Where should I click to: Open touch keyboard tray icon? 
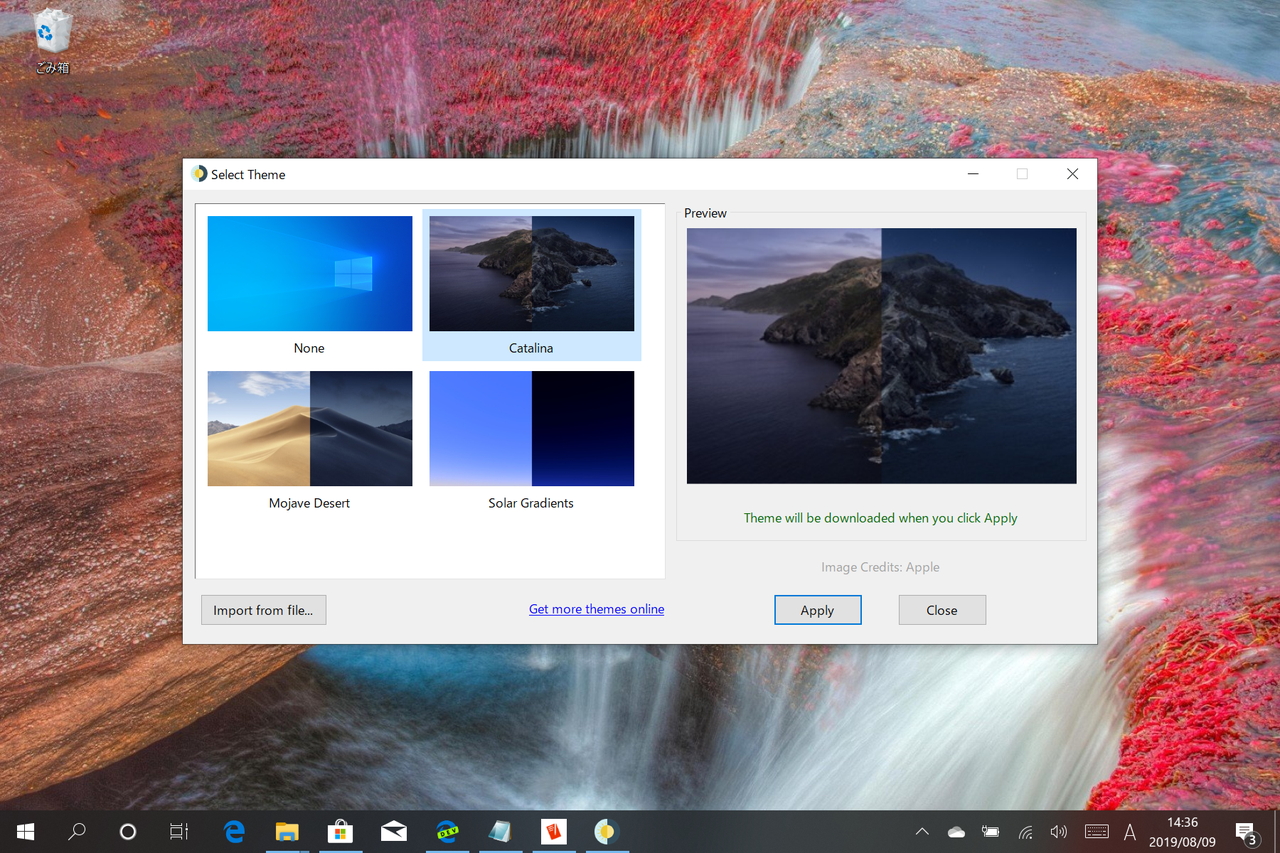click(x=1096, y=831)
